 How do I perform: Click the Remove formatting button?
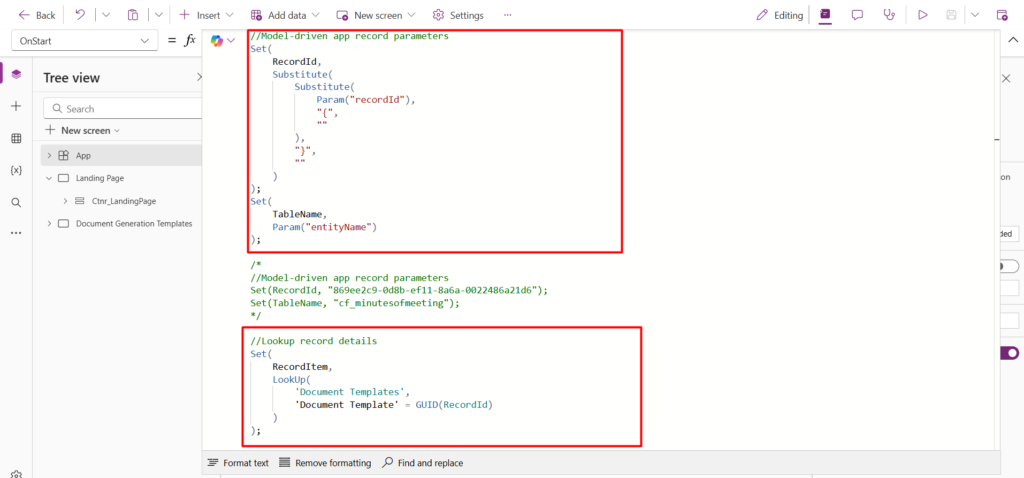tap(325, 463)
